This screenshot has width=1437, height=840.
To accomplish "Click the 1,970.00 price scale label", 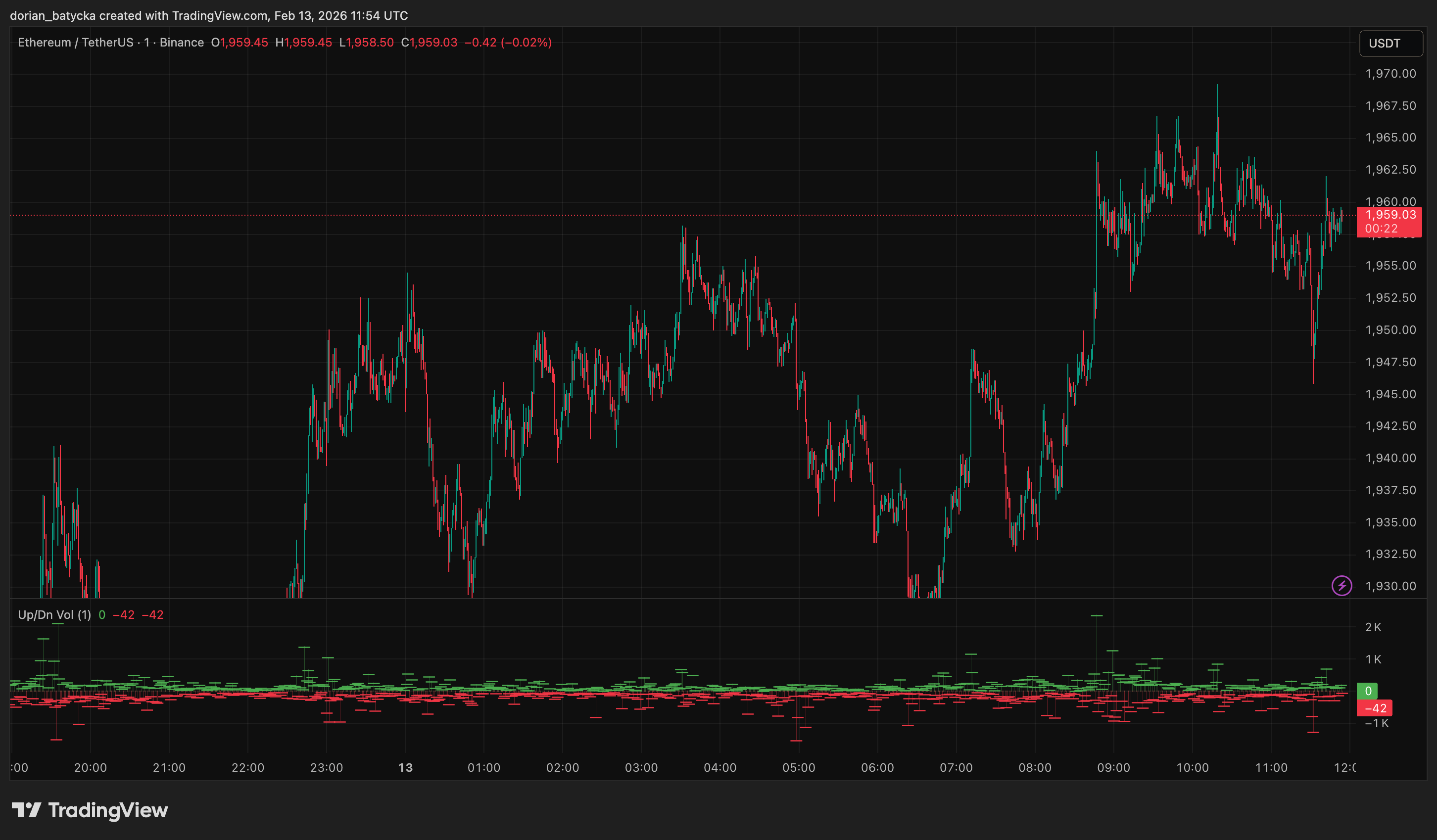I will [1390, 74].
